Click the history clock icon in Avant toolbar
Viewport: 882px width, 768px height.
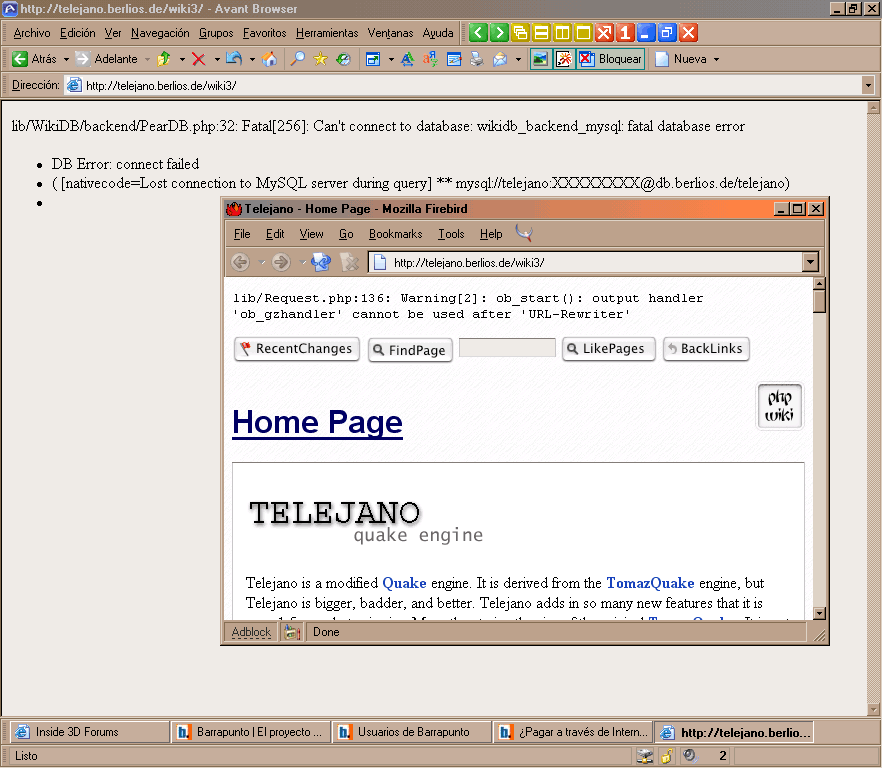coord(344,59)
